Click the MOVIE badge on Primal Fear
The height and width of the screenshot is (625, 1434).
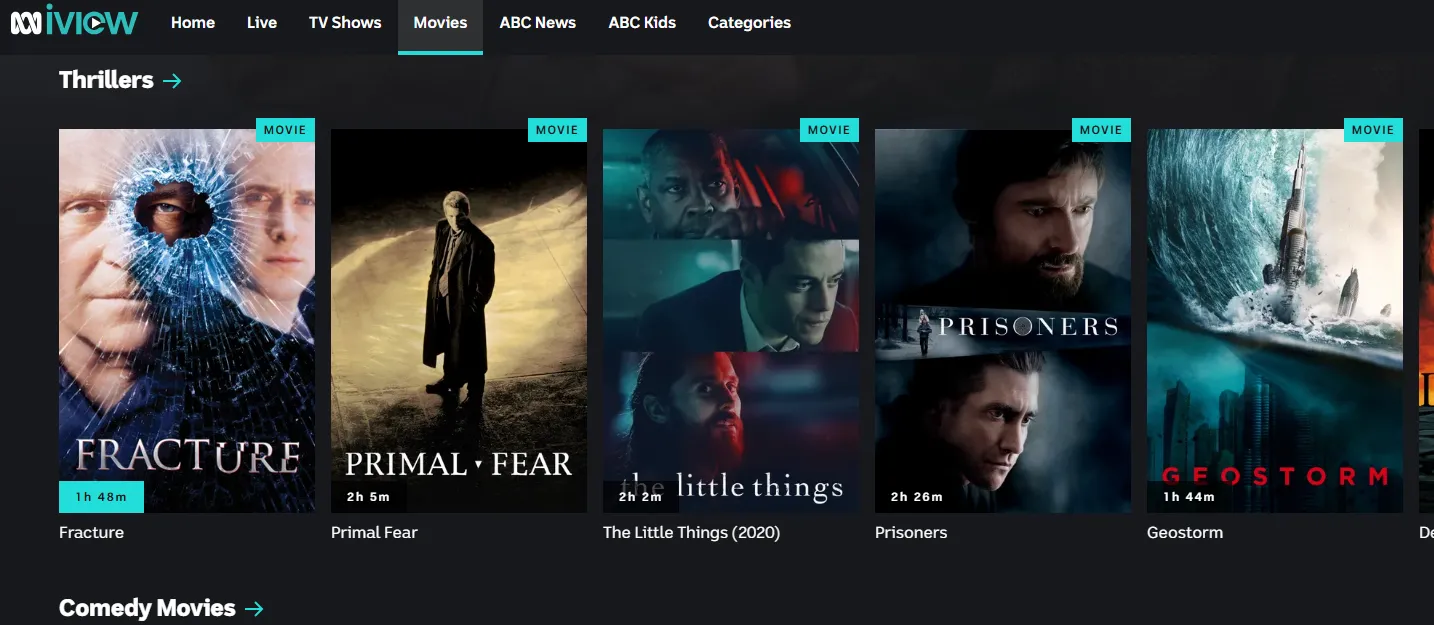click(x=557, y=130)
